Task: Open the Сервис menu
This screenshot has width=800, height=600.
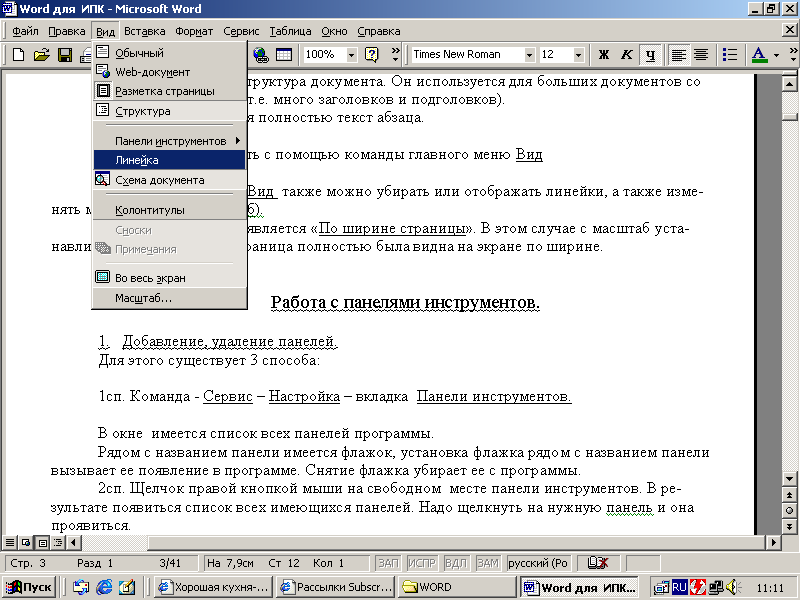Action: [241, 31]
